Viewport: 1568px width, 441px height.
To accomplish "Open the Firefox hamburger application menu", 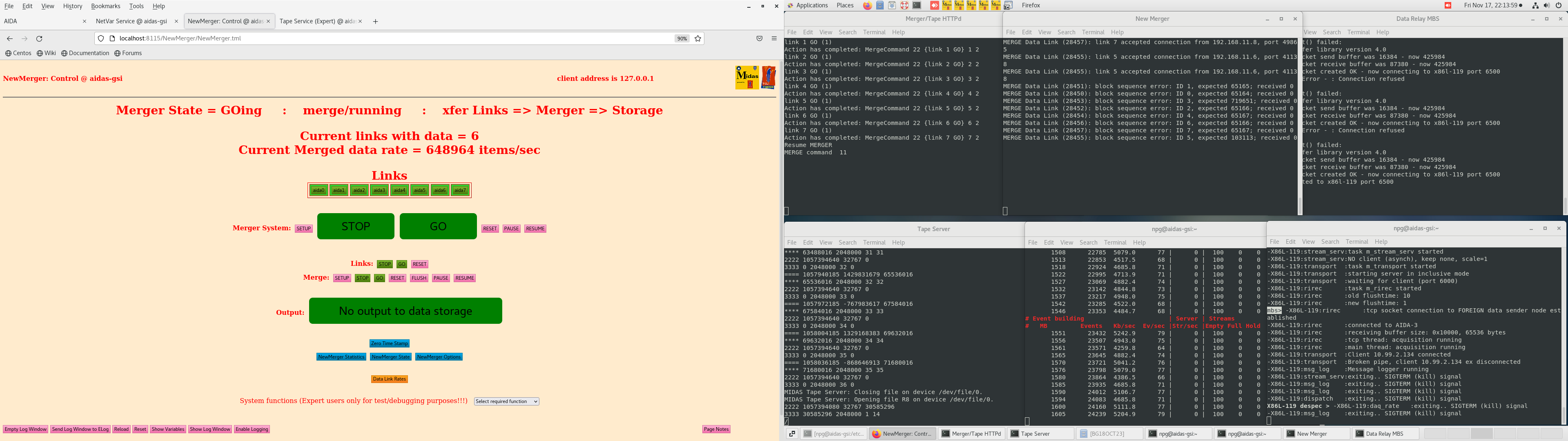I will coord(774,38).
